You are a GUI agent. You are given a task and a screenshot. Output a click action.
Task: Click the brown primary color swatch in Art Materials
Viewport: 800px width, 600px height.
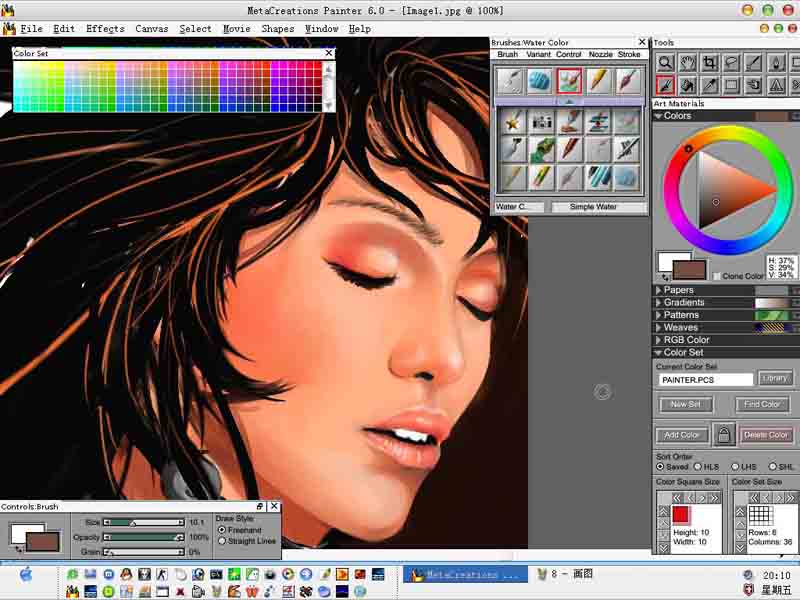pos(689,269)
